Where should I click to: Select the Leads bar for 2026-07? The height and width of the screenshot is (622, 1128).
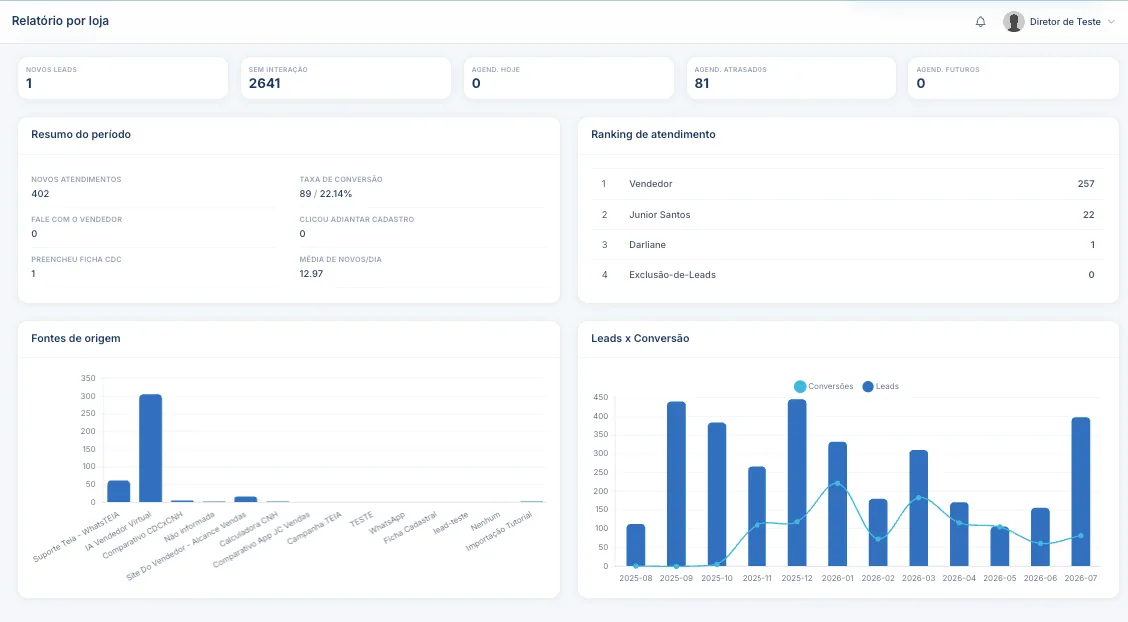[1081, 492]
